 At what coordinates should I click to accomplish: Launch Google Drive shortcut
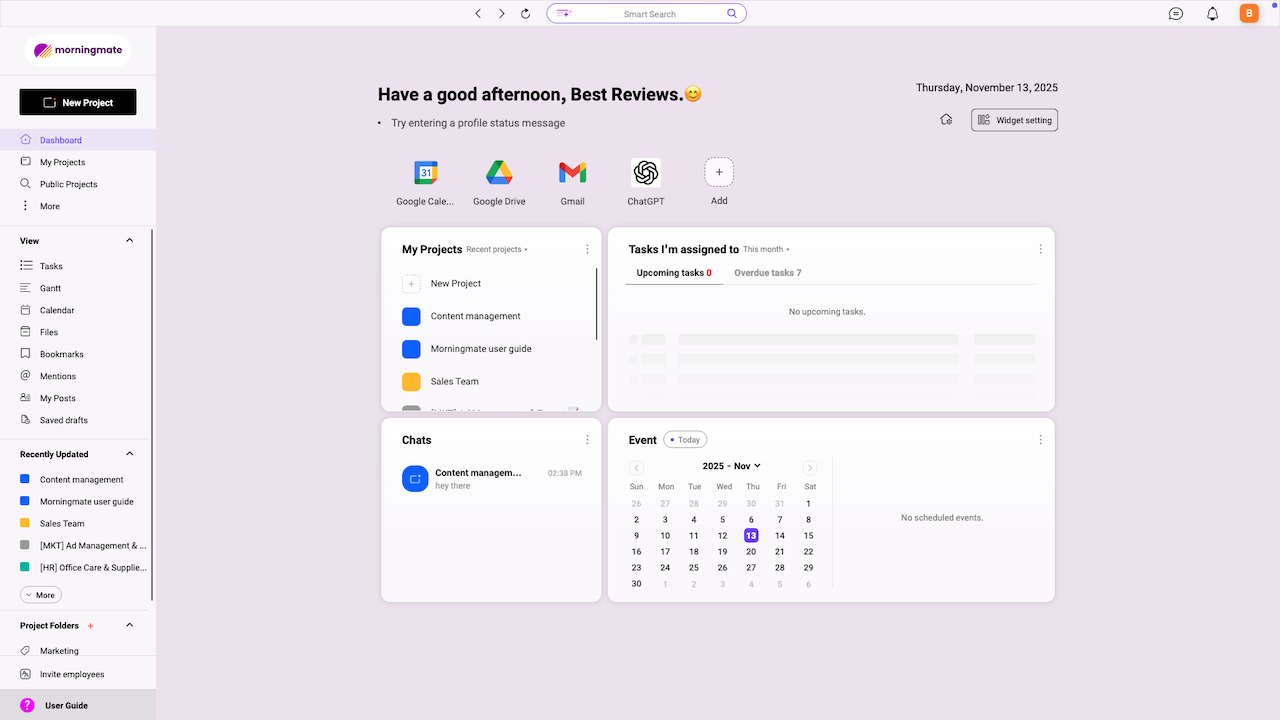tap(499, 172)
